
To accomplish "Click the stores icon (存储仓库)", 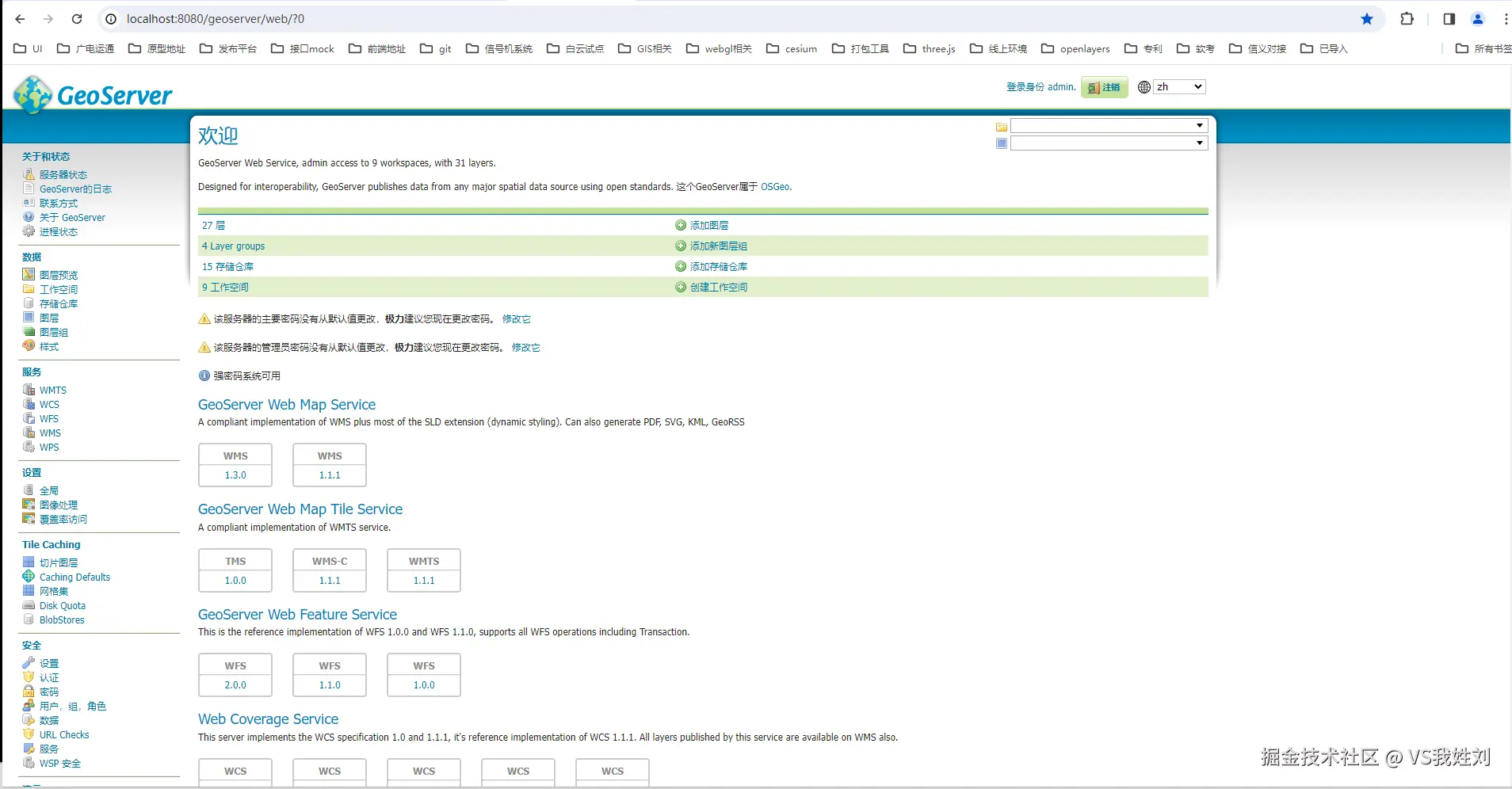I will tap(29, 303).
